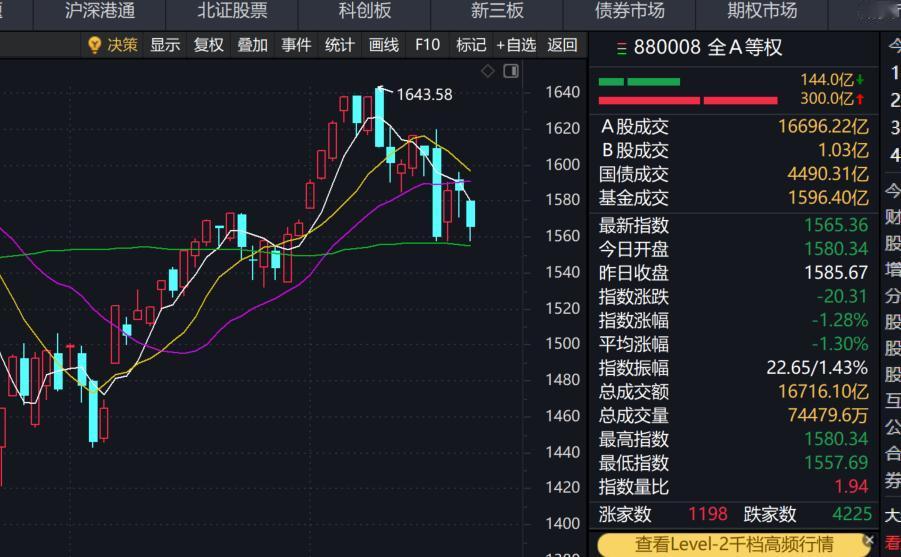The width and height of the screenshot is (901, 557).
Task: Click the red inflow bar showing 300.0亿
Action: [x=688, y=101]
